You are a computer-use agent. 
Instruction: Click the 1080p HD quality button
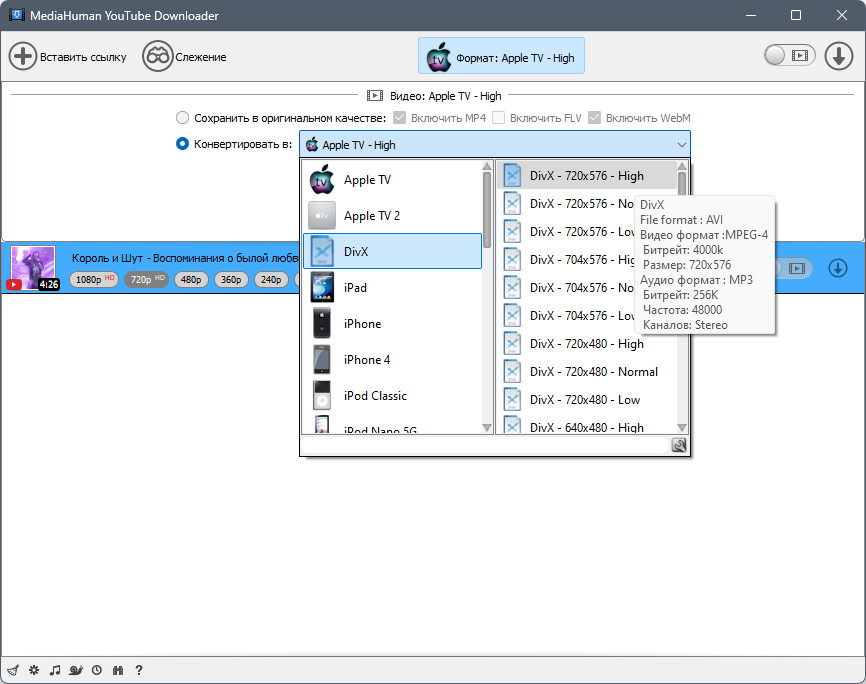click(94, 280)
